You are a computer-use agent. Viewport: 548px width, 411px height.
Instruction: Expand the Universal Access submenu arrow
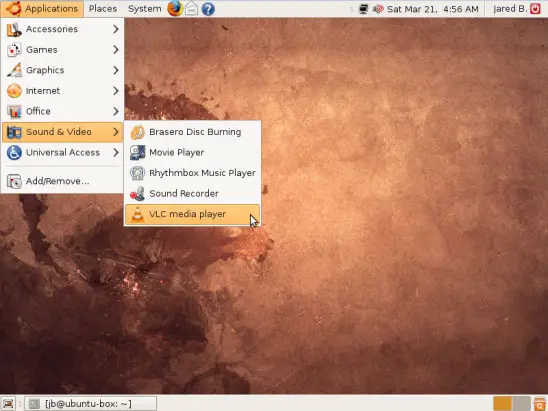[x=116, y=153]
